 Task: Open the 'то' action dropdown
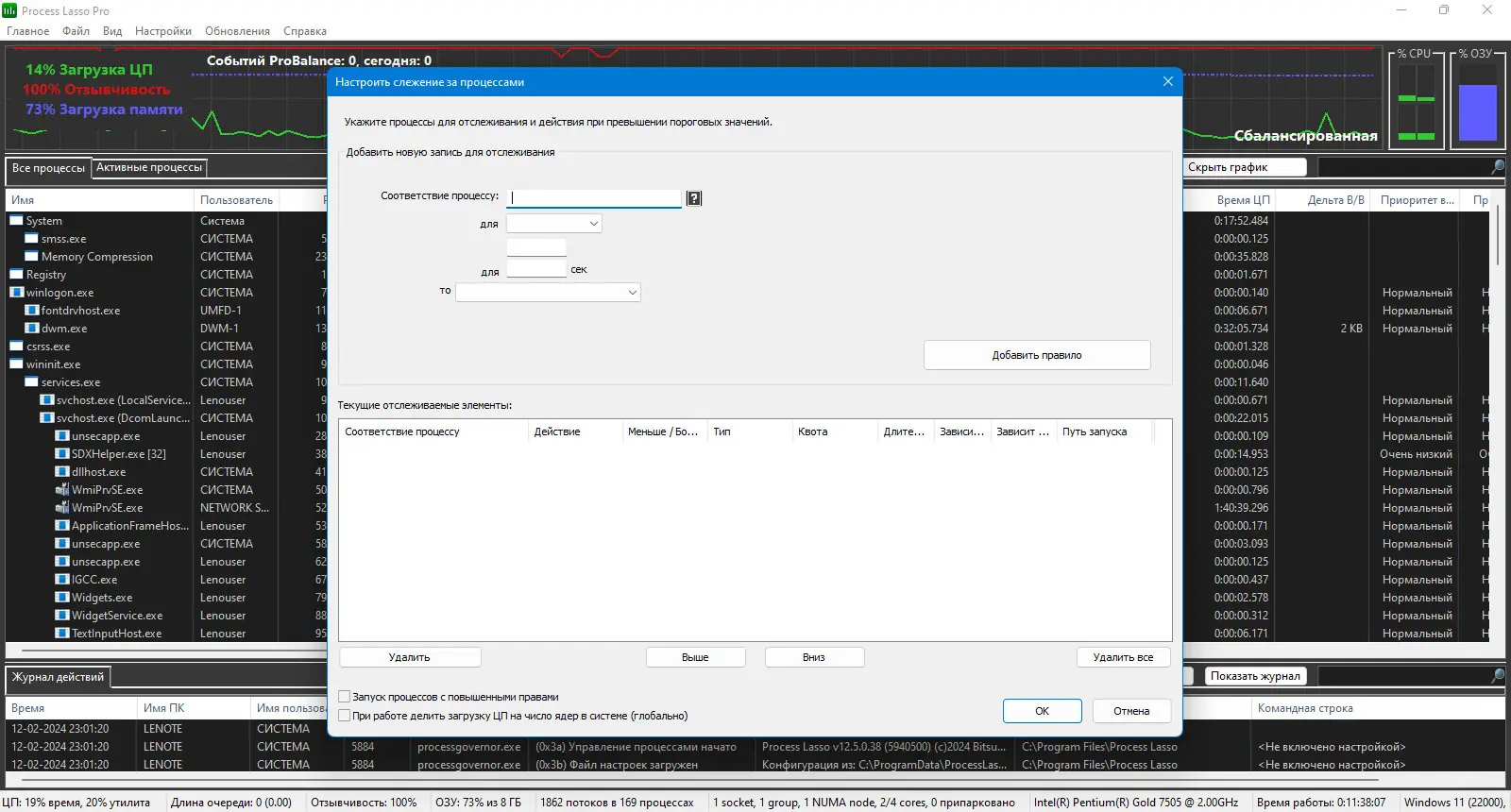point(548,293)
